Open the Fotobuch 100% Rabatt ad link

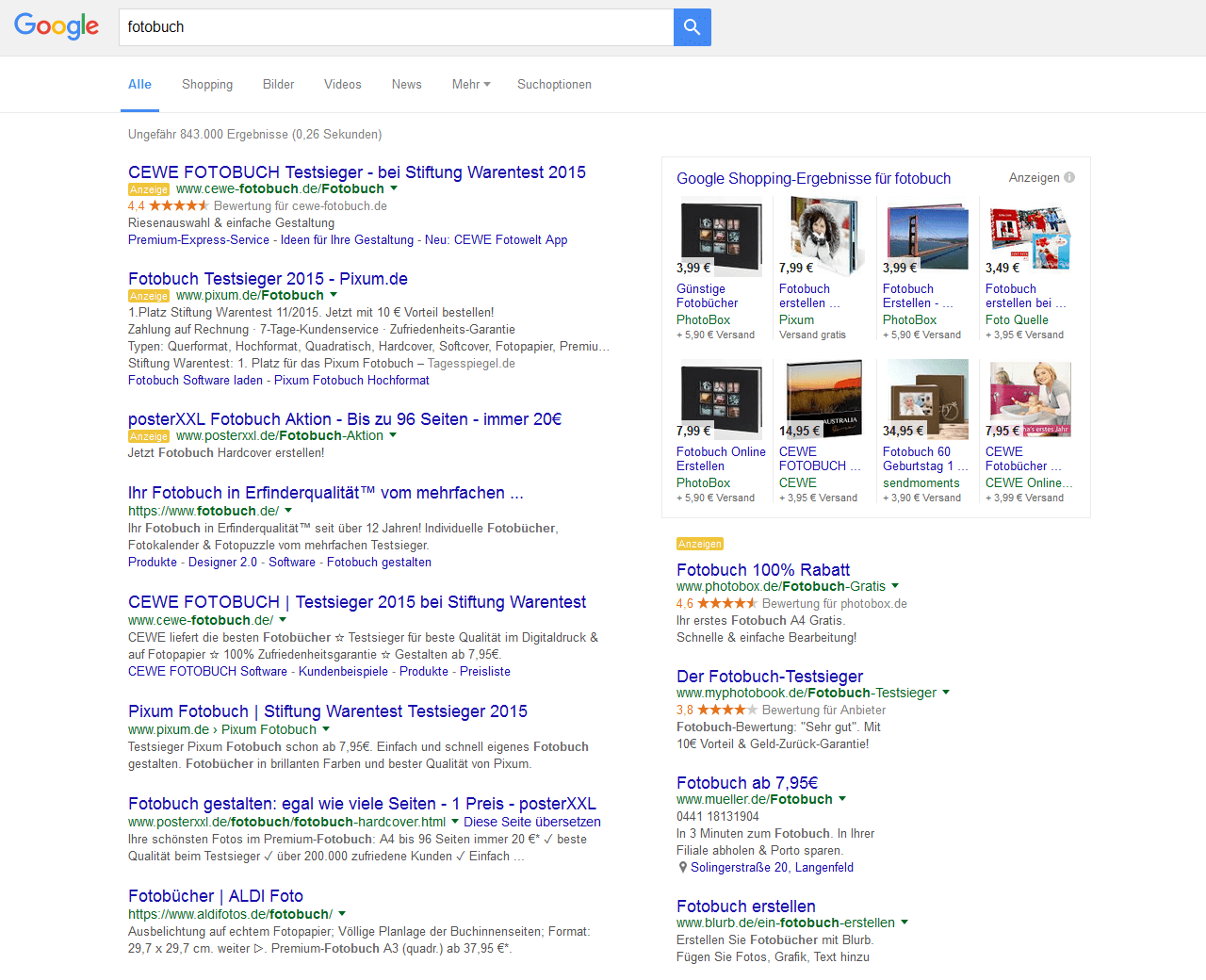(762, 569)
